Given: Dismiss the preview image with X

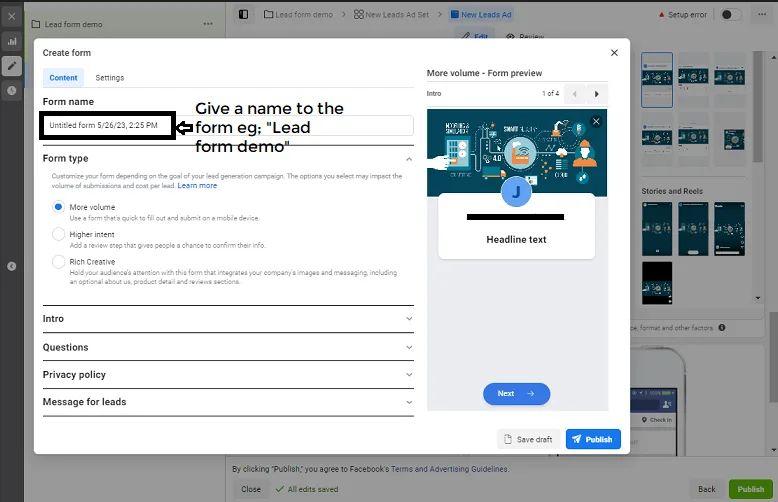Looking at the screenshot, I should 596,122.
